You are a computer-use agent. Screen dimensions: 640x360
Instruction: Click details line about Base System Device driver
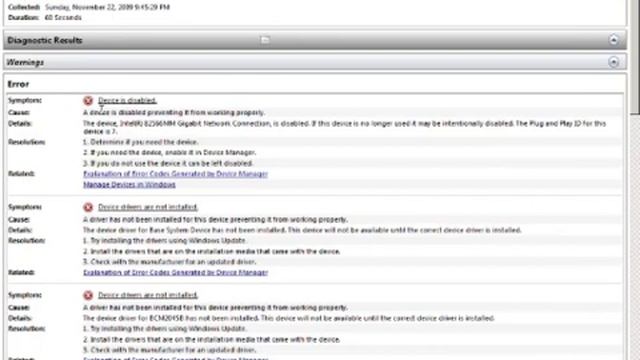pyautogui.click(x=302, y=230)
